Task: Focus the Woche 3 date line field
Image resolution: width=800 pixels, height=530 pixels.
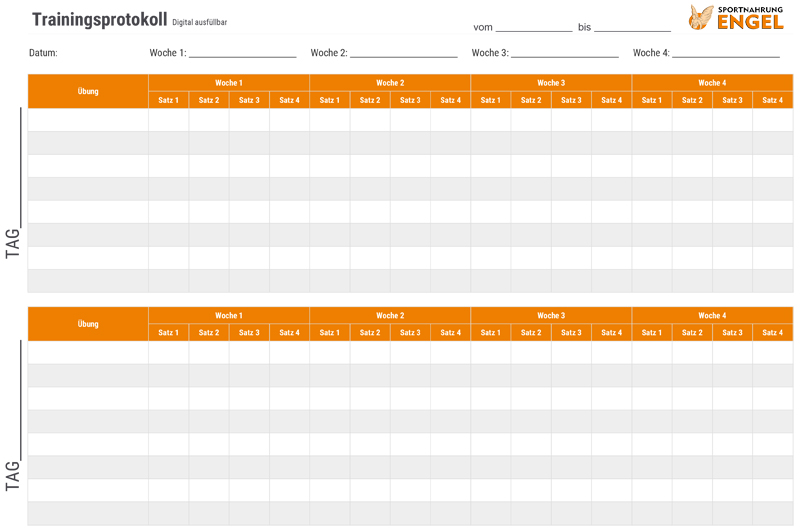Action: pyautogui.click(x=564, y=52)
